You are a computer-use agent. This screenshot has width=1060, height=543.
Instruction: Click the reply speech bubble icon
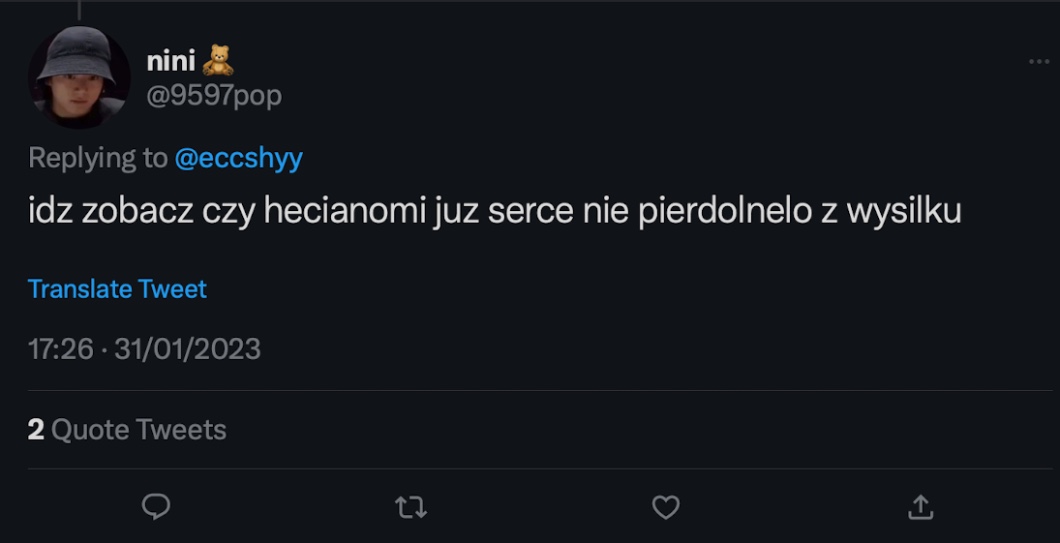pos(156,508)
